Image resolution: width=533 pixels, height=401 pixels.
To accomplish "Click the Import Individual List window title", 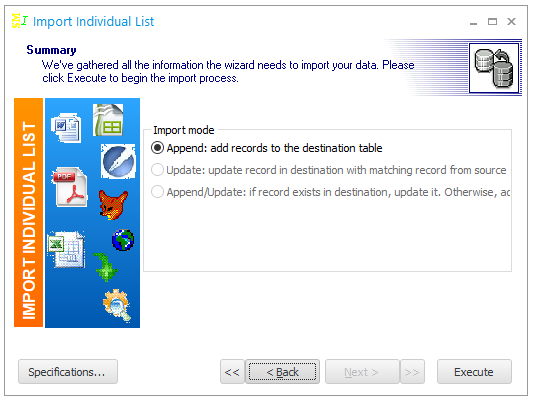I will [x=93, y=21].
